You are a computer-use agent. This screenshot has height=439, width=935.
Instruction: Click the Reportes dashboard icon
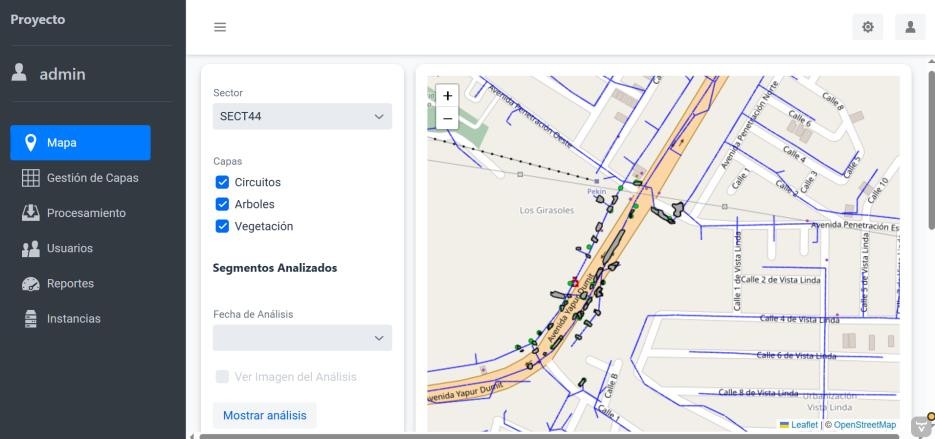[x=30, y=284]
